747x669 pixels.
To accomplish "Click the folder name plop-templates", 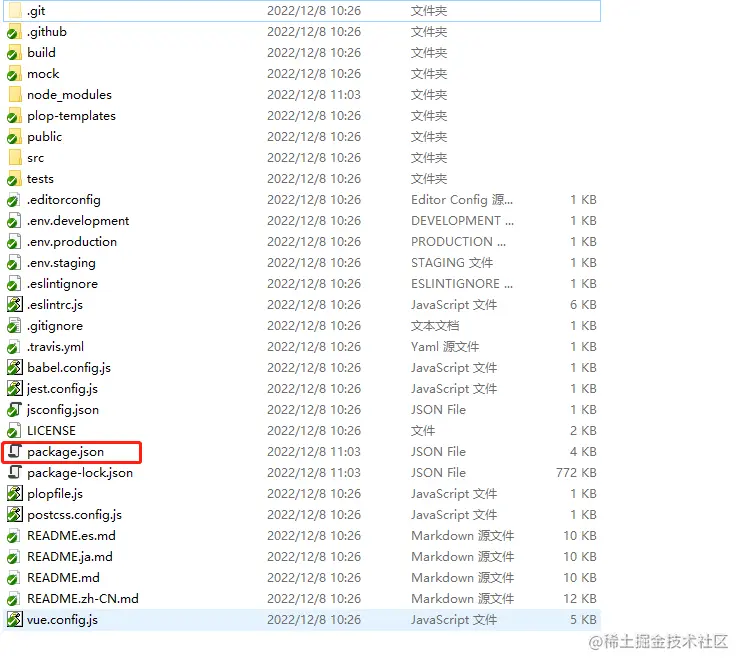I will pyautogui.click(x=71, y=116).
